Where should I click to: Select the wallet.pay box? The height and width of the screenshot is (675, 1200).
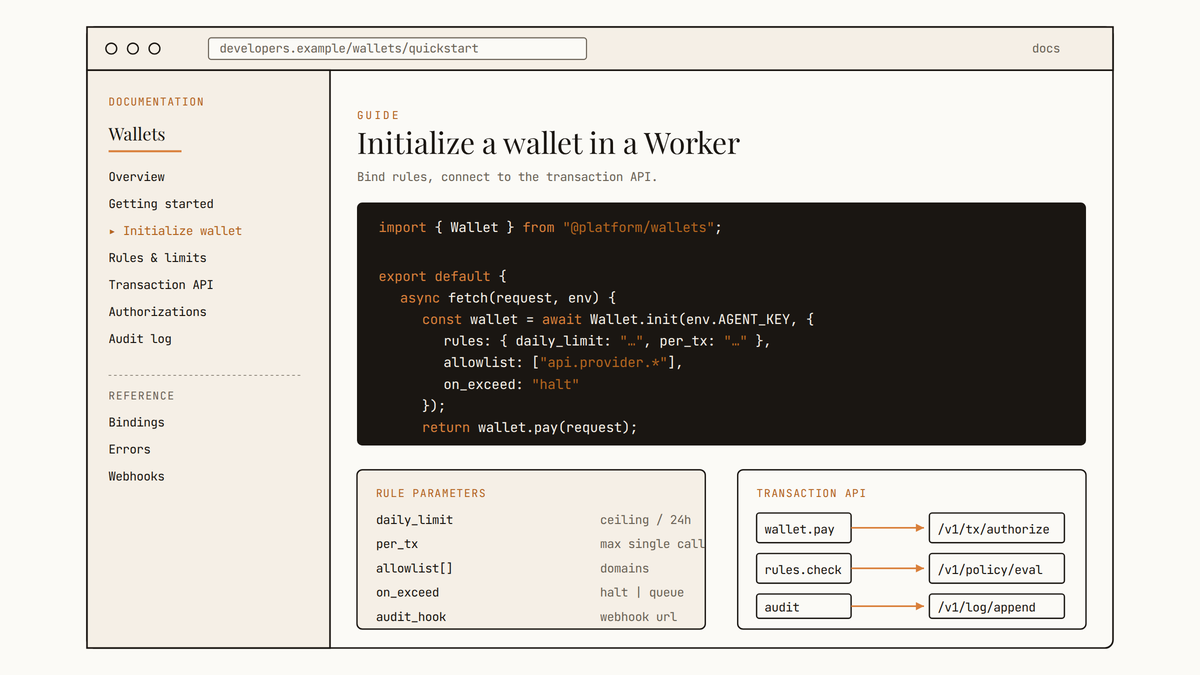click(x=803, y=529)
